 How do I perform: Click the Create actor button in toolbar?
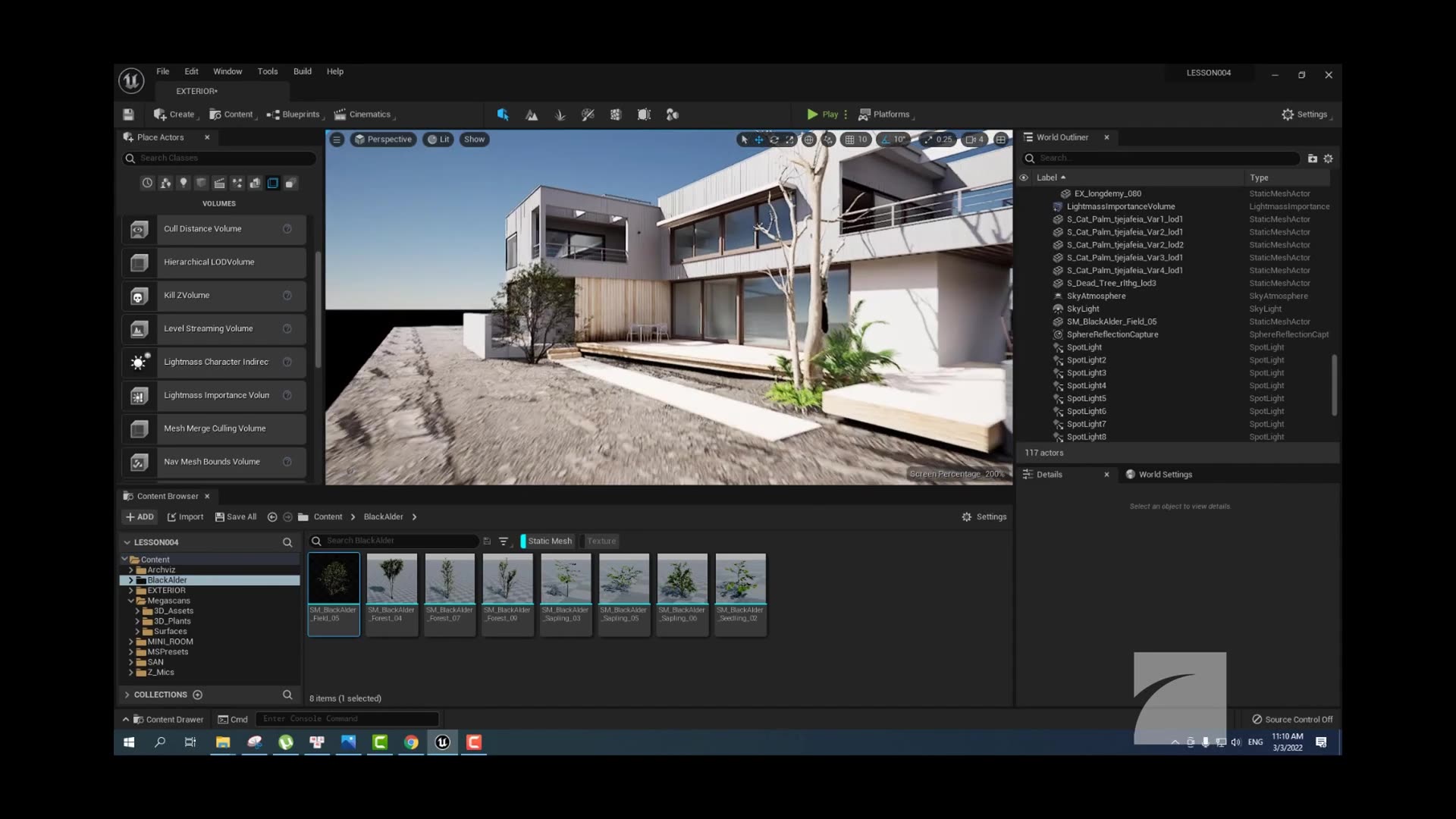click(174, 115)
